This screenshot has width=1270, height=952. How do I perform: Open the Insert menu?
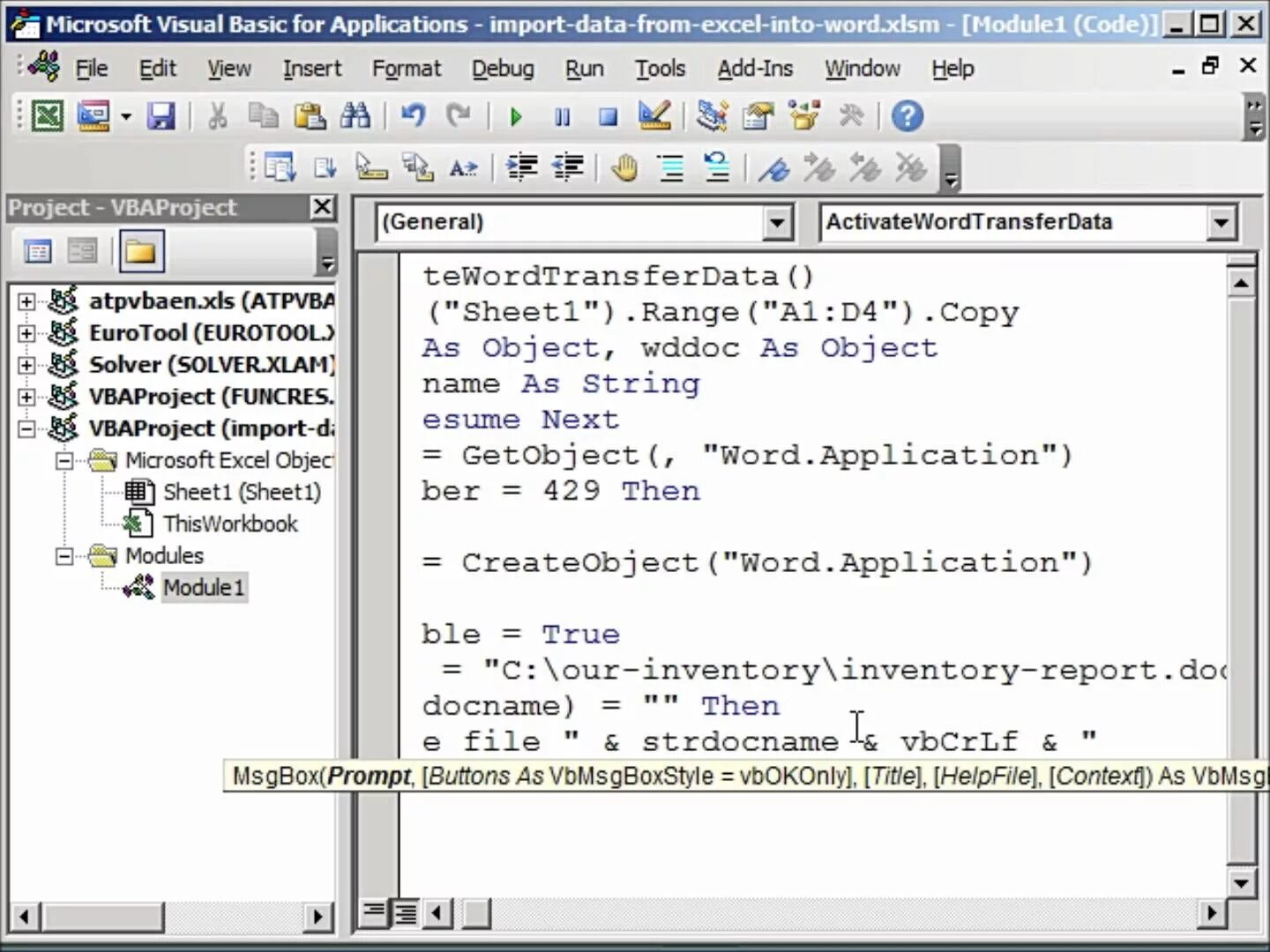point(311,68)
